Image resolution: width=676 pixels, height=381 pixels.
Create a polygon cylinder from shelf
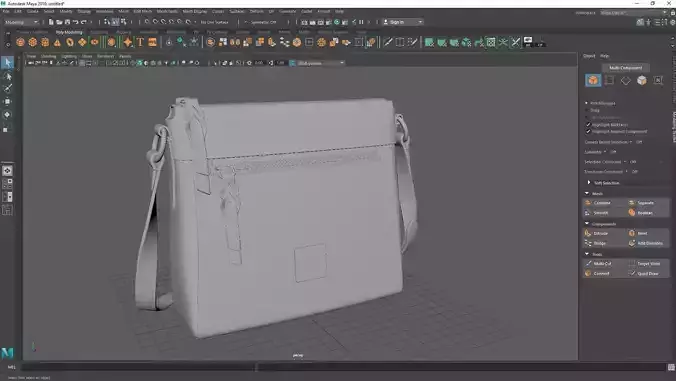[45, 42]
